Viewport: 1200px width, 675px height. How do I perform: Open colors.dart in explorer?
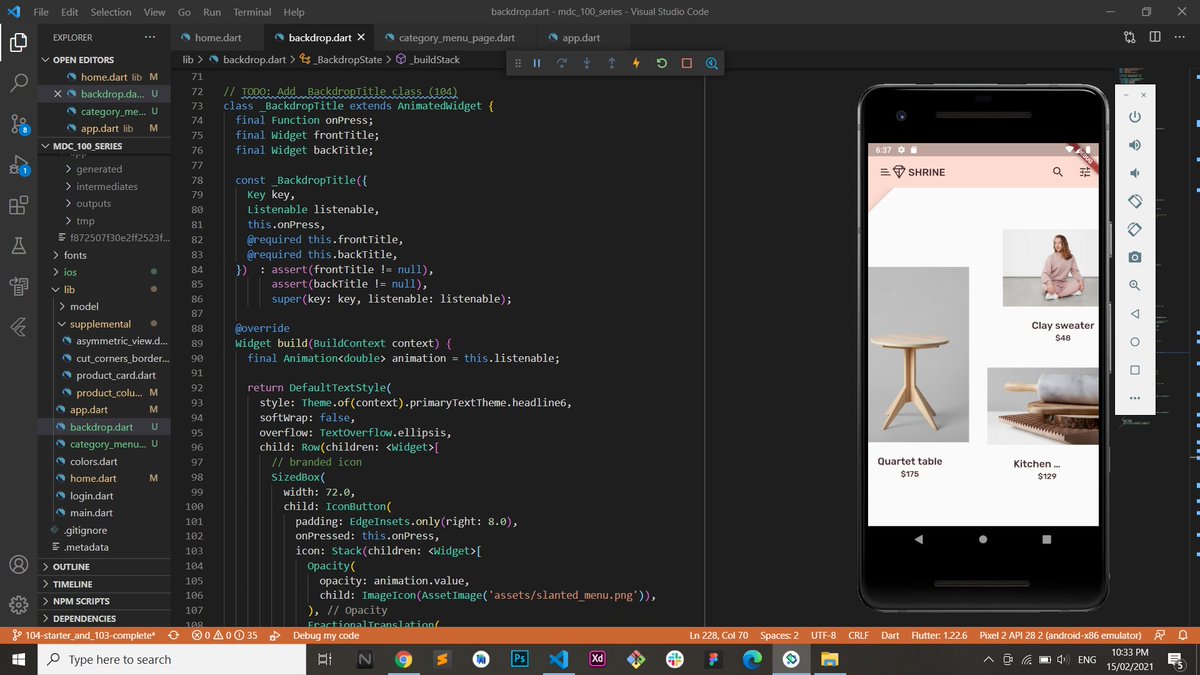tap(93, 461)
